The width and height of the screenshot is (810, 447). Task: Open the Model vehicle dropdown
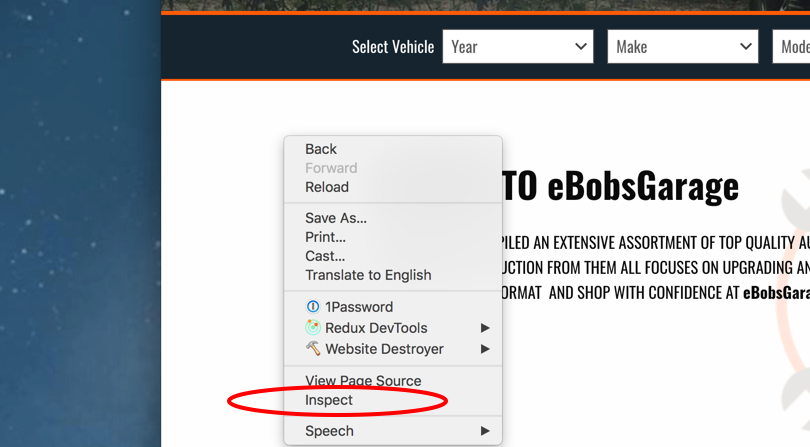[x=791, y=47]
